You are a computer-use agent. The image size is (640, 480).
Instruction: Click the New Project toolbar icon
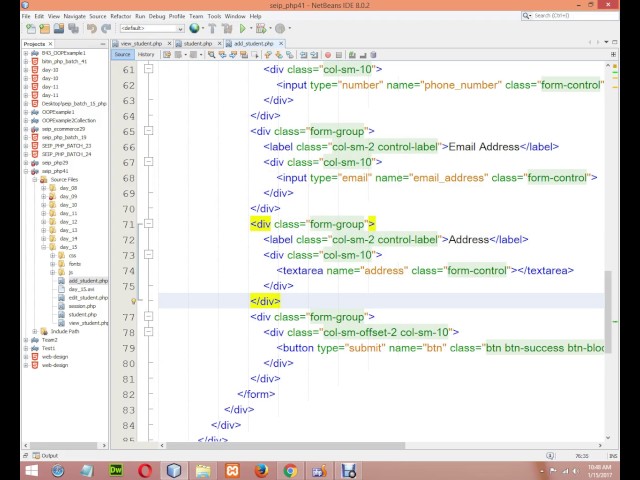point(45,29)
